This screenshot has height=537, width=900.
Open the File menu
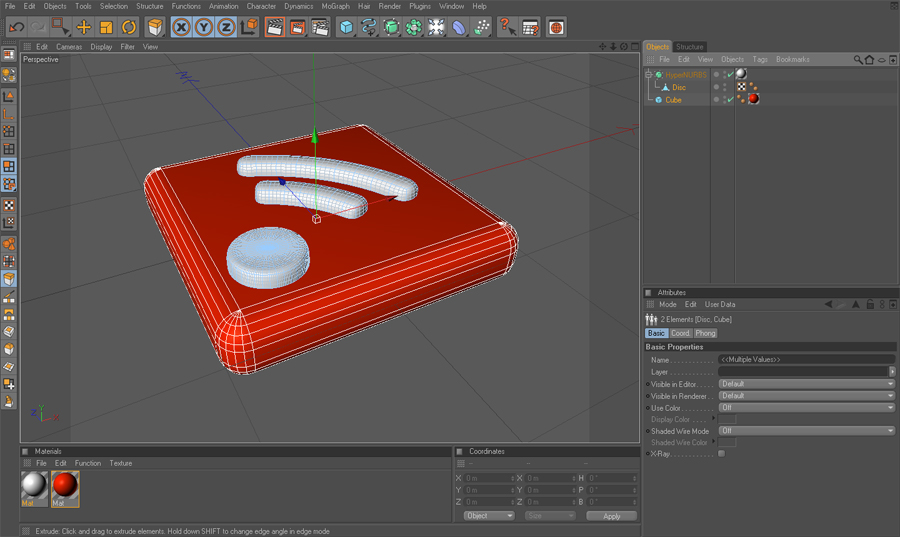(10, 6)
